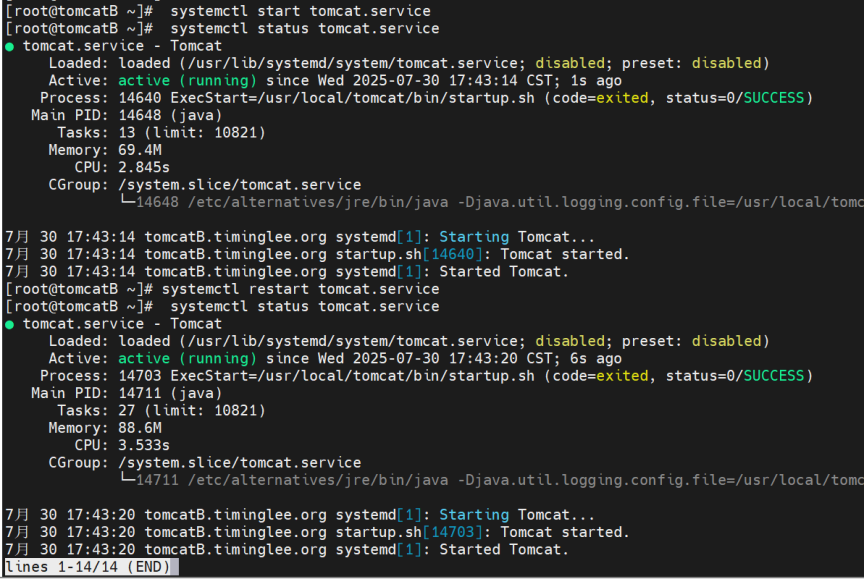The image size is (864, 580).
Task: Click 'Starting Tomcat...' in the 17:43:20 log
Action: click(x=517, y=515)
